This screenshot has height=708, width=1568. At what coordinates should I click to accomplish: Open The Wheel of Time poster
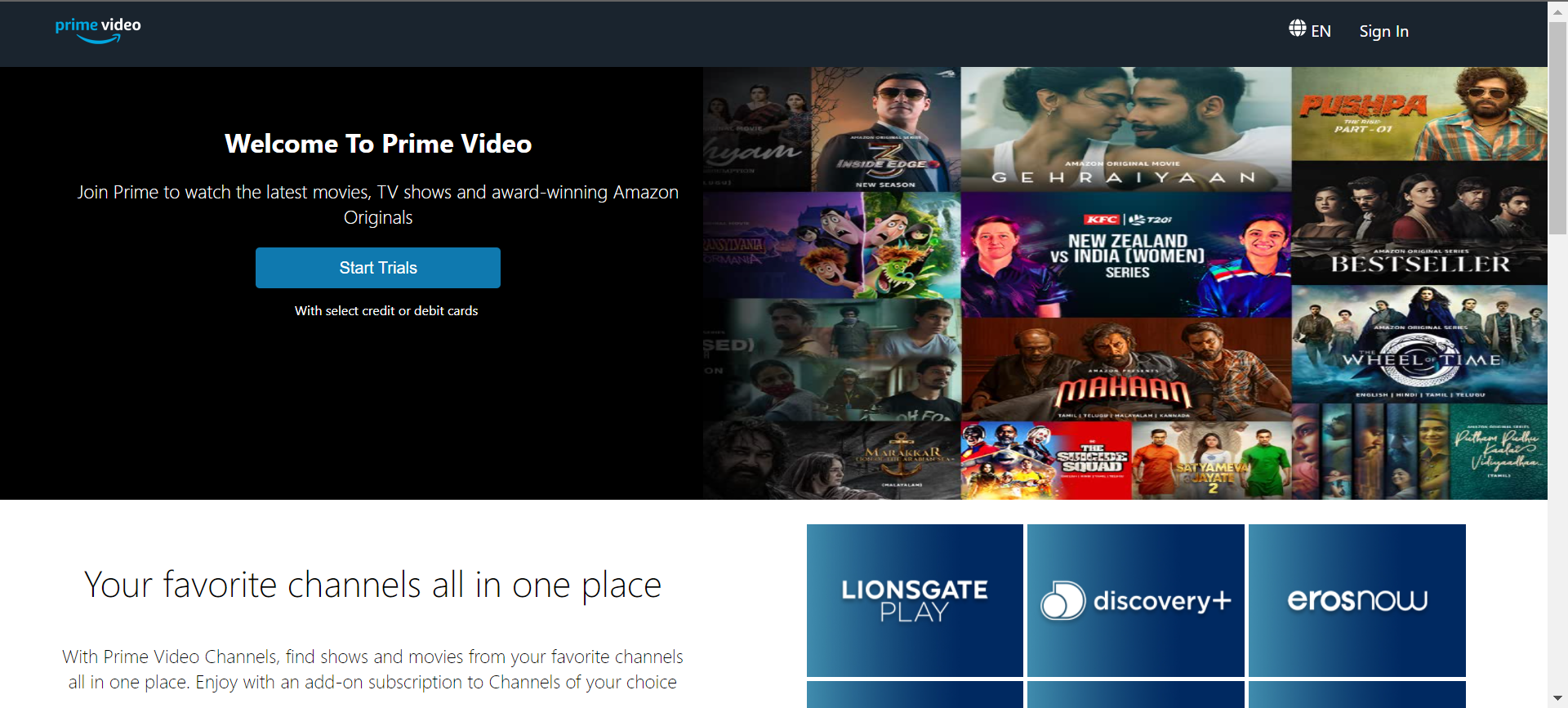tap(1419, 344)
